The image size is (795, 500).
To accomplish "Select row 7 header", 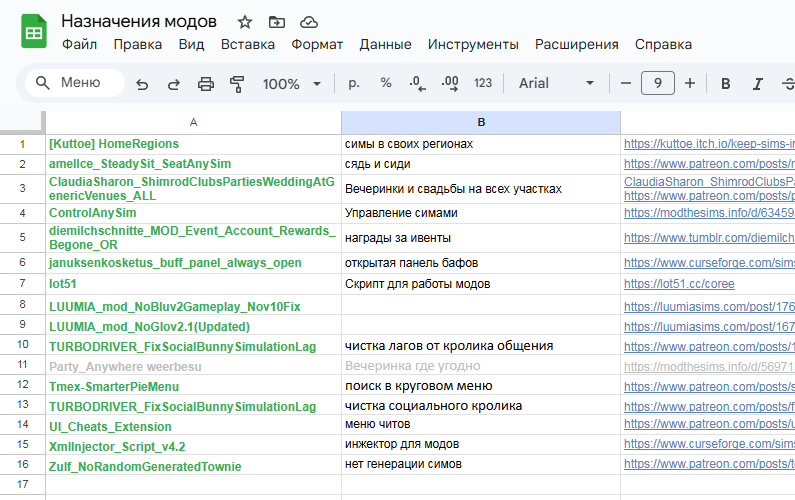I will [x=22, y=283].
